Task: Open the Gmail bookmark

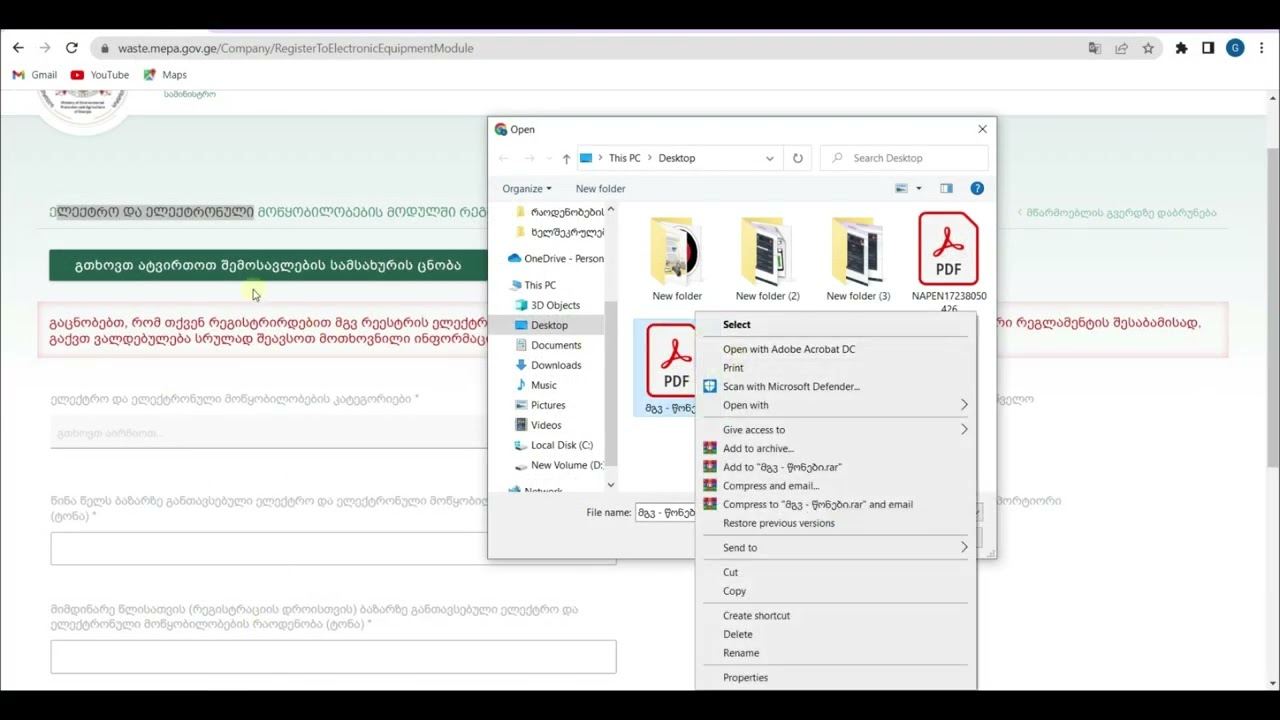Action: click(x=34, y=75)
